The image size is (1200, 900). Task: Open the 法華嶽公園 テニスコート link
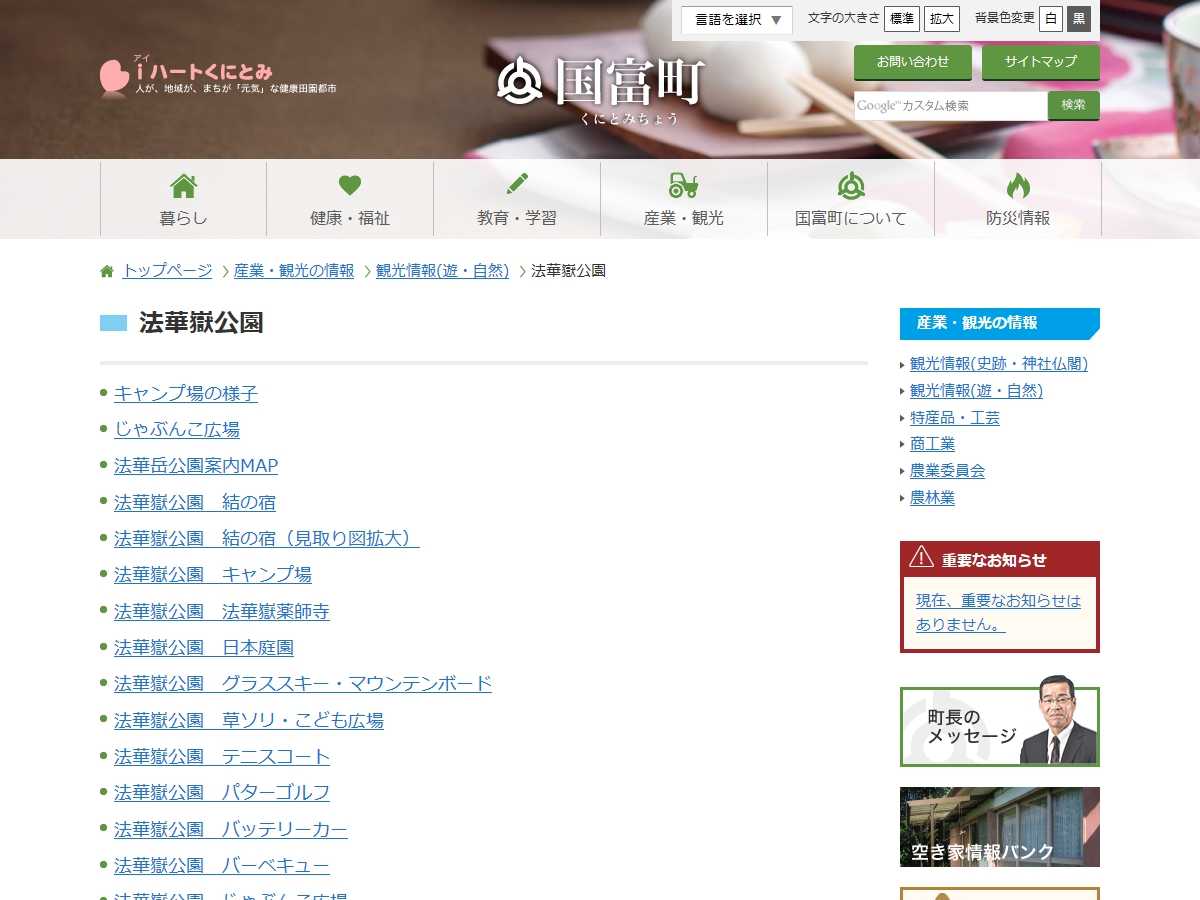(222, 756)
